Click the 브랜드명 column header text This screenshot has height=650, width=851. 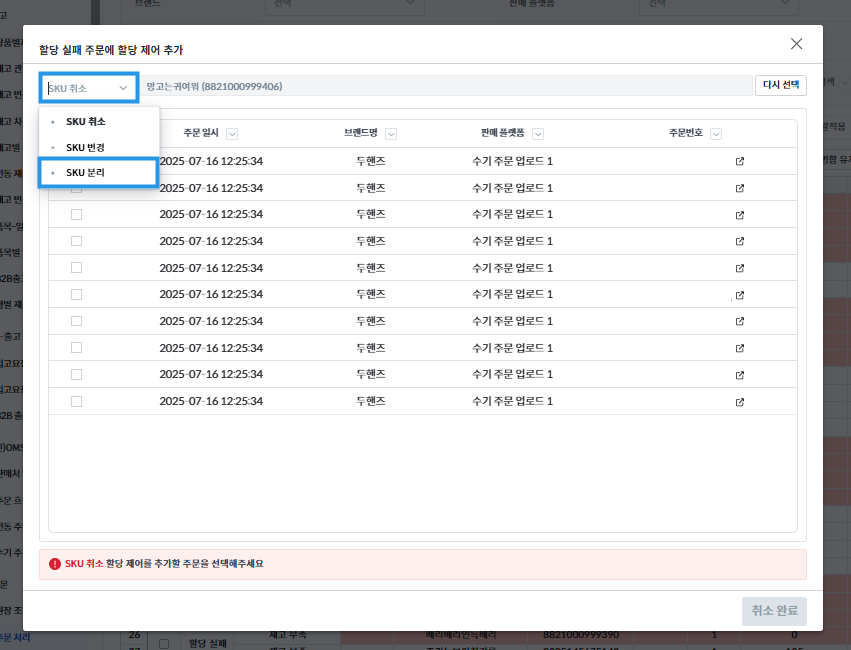tap(361, 133)
